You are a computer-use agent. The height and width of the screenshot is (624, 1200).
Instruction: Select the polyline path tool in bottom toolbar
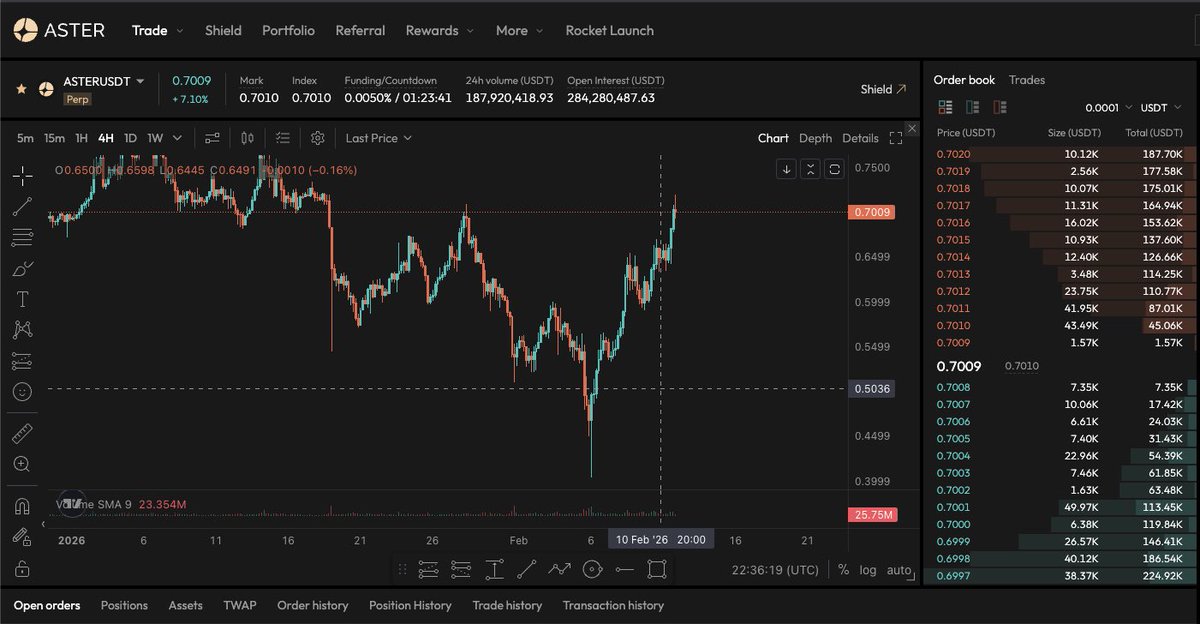click(x=559, y=569)
